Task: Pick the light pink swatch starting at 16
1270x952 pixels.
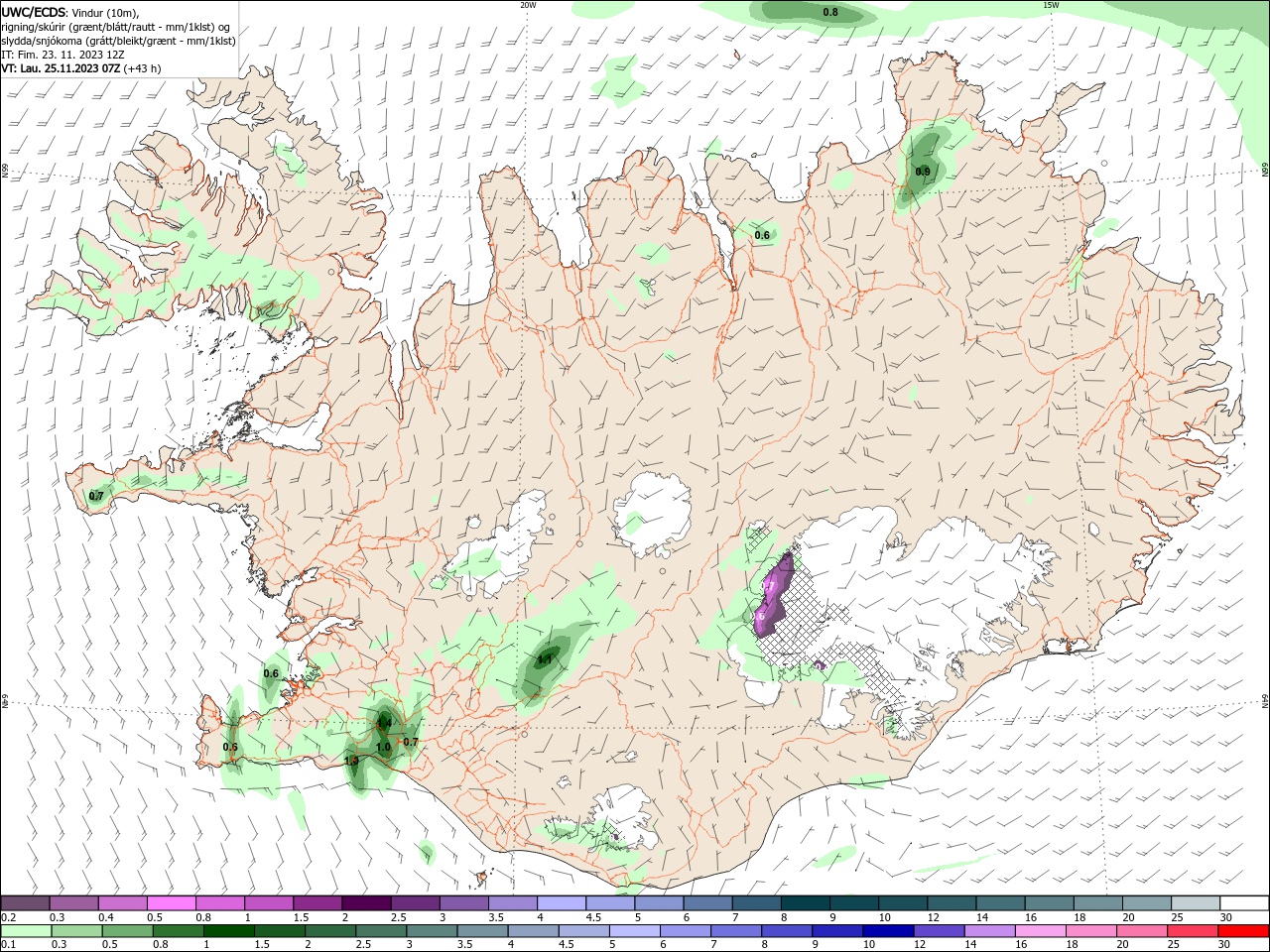Action: [x=1040, y=931]
